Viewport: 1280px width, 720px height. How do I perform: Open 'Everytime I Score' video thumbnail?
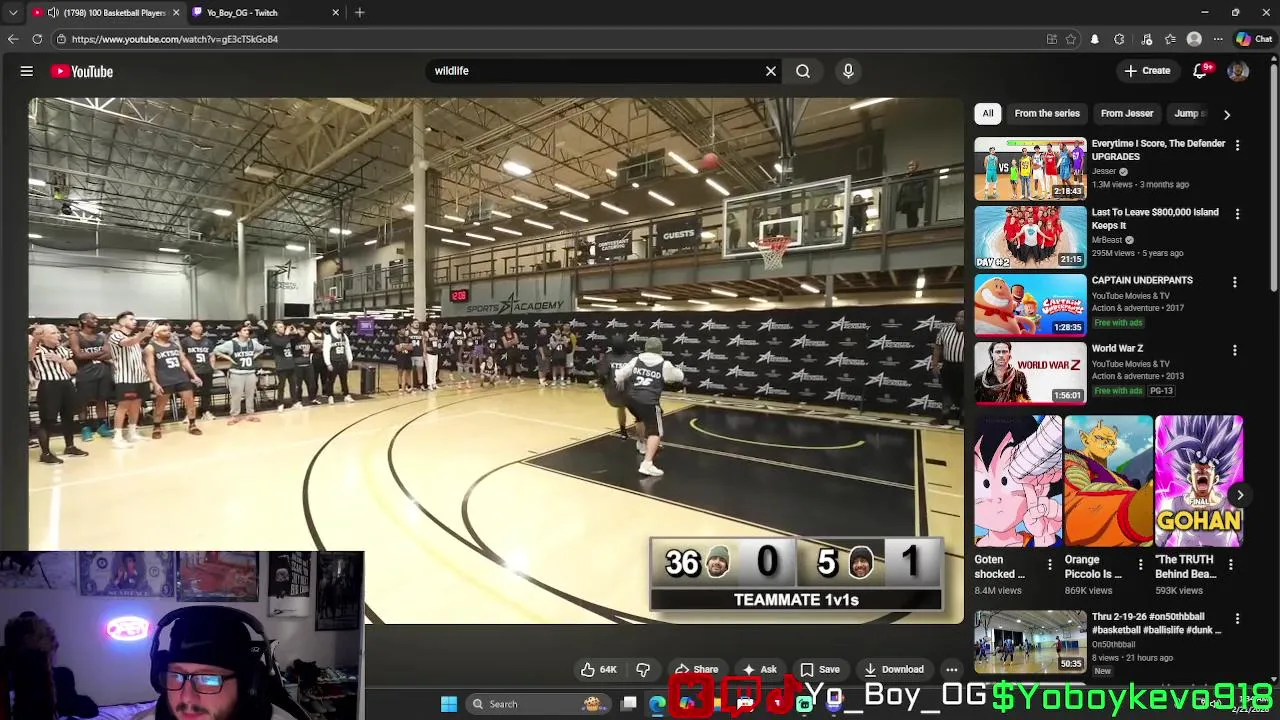tap(1030, 169)
